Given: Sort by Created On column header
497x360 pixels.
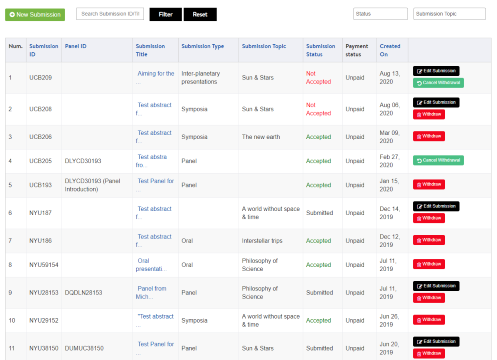Looking at the screenshot, I should [390, 50].
